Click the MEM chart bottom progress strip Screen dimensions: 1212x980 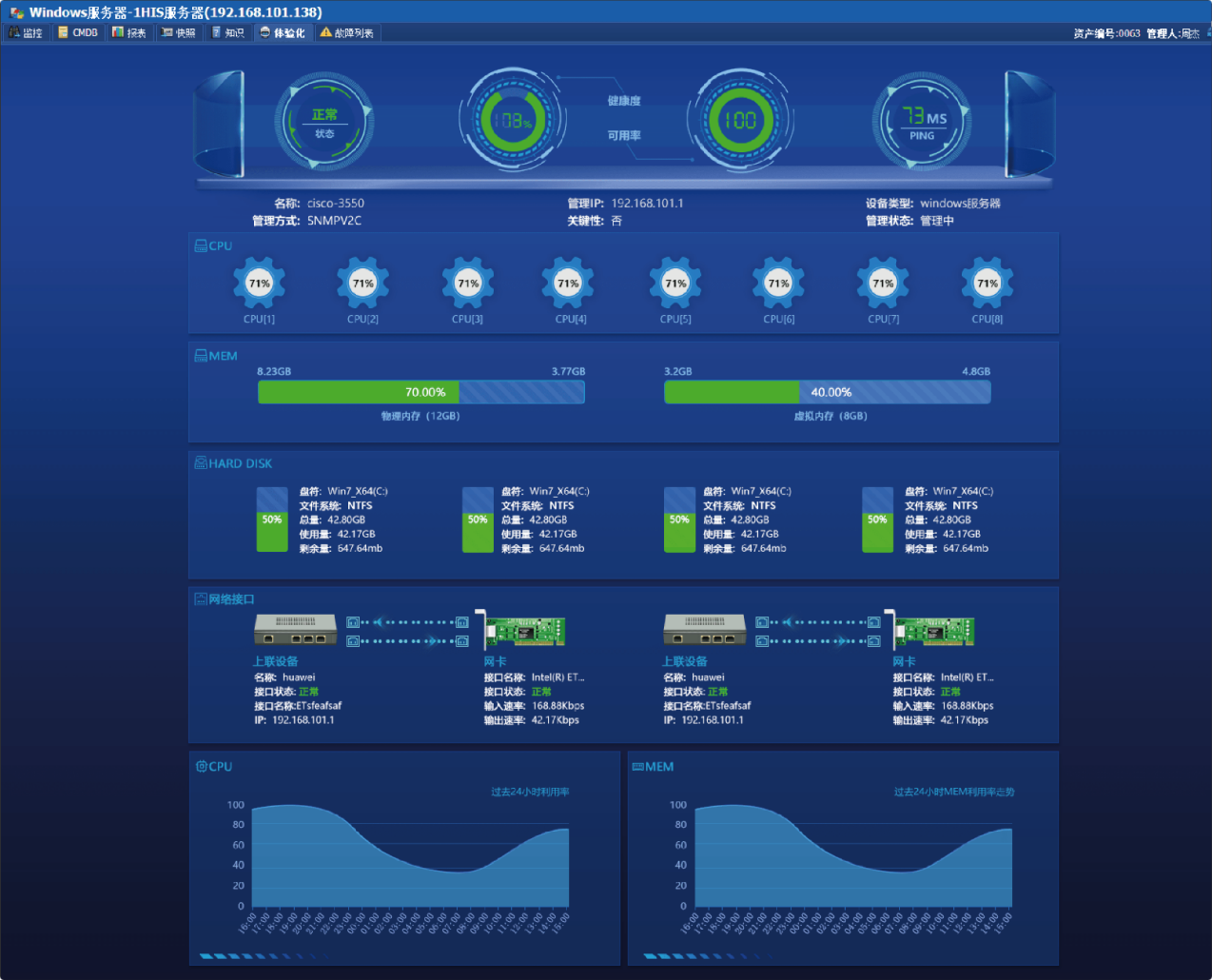click(x=709, y=955)
